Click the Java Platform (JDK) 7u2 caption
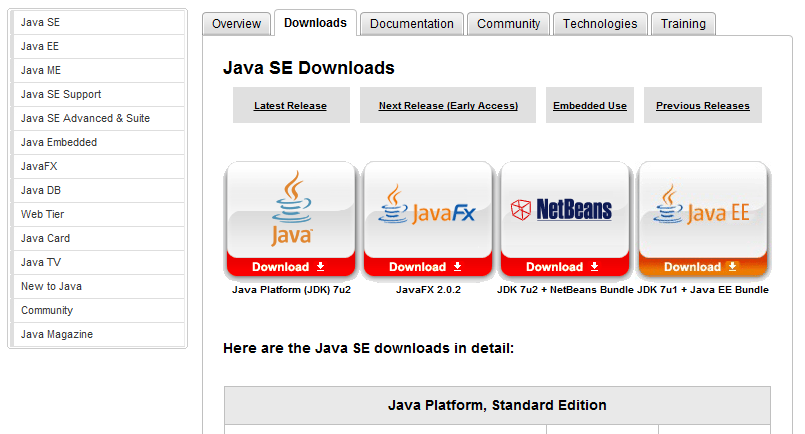The height and width of the screenshot is (434, 805). [x=291, y=290]
